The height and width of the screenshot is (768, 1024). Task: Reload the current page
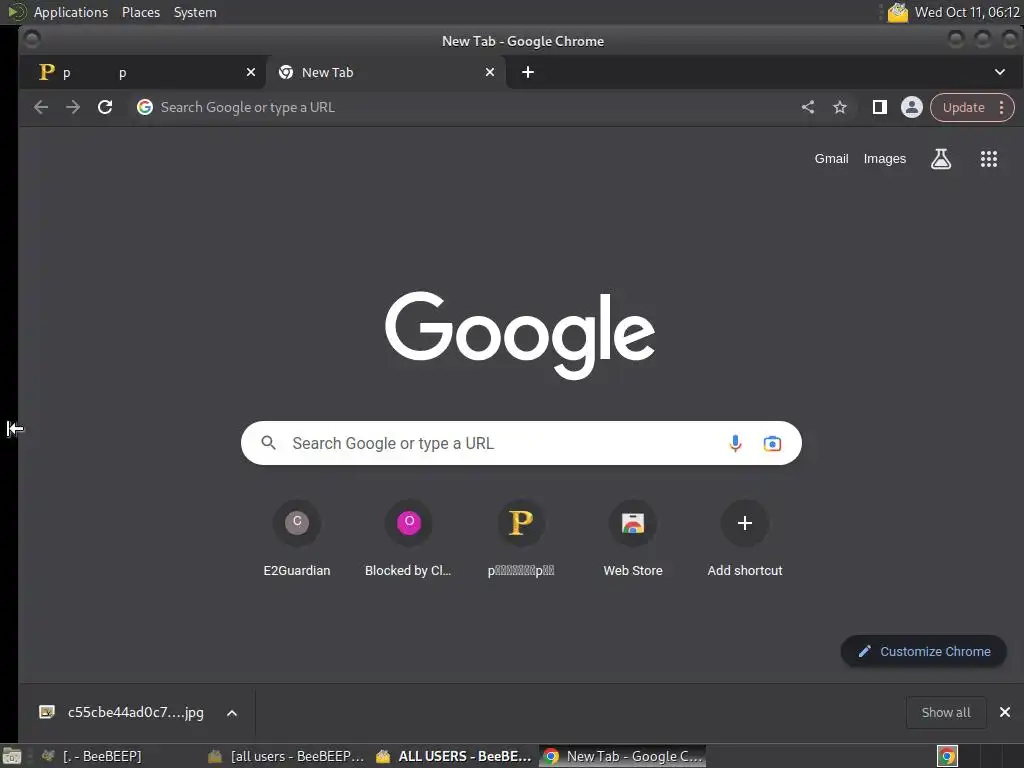click(x=104, y=107)
